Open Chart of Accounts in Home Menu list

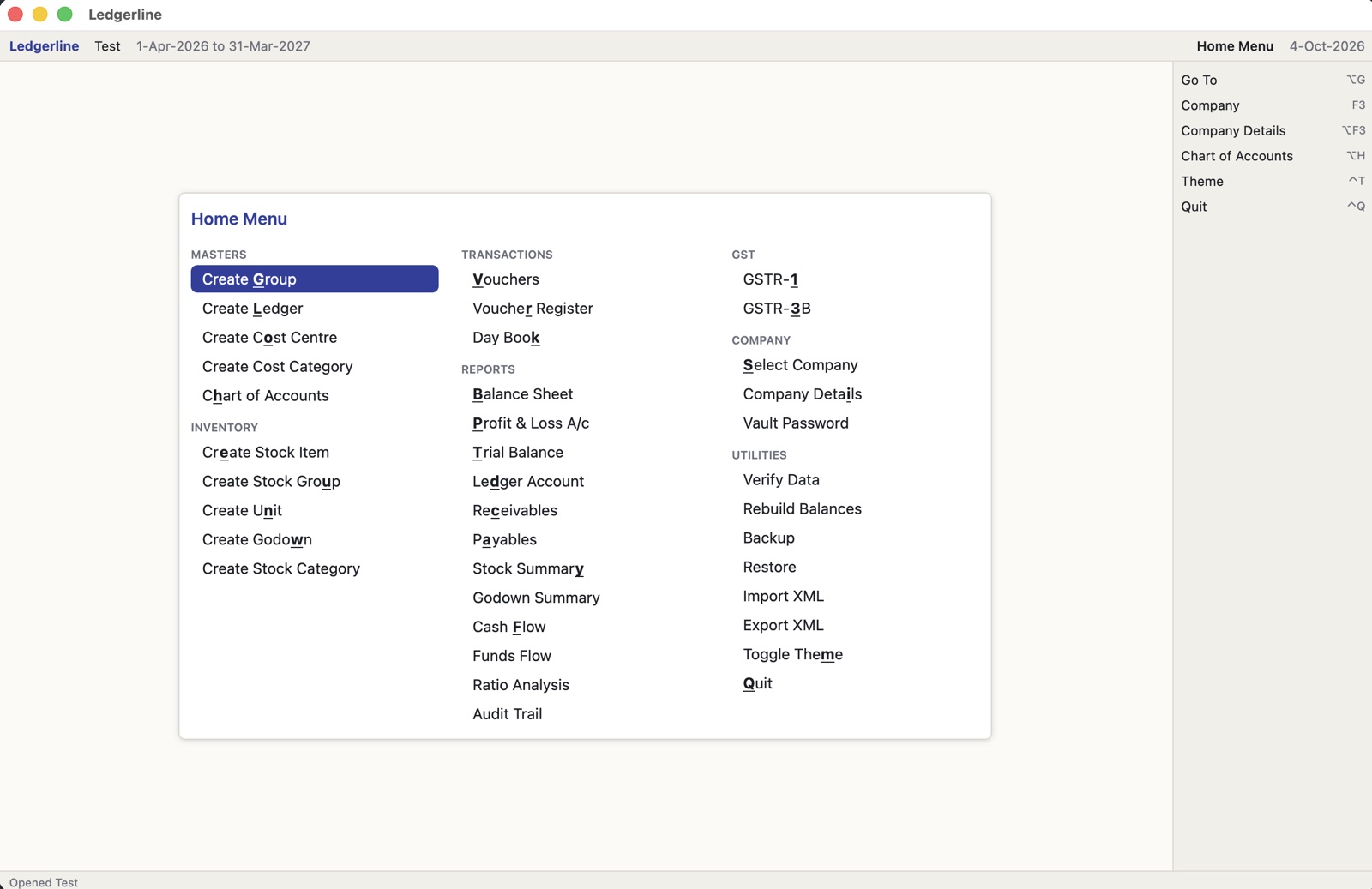point(315,396)
